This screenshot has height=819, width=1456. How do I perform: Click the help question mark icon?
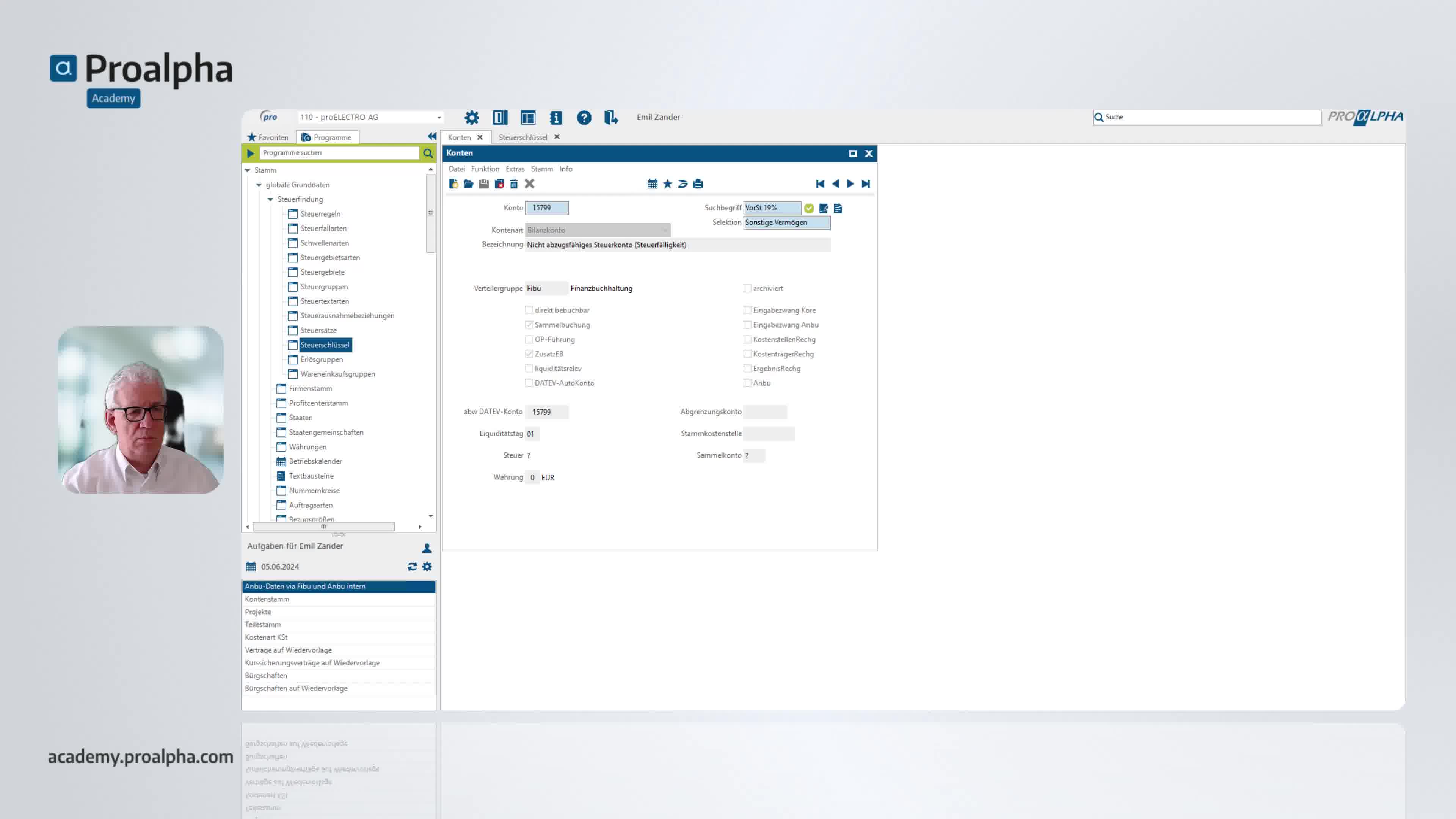pos(584,118)
